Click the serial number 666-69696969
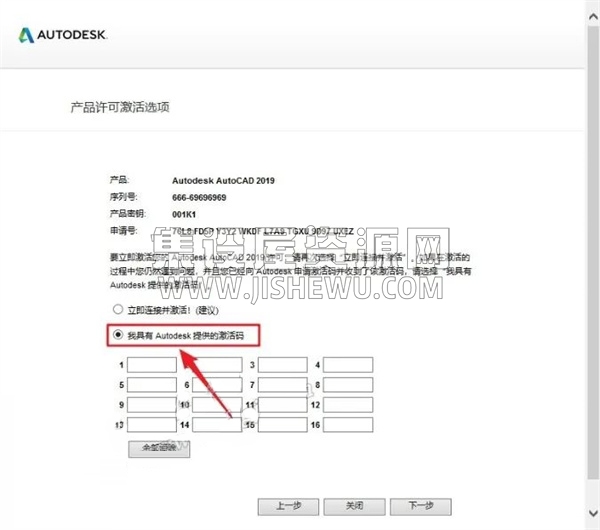This screenshot has height=530, width=600. (199, 197)
